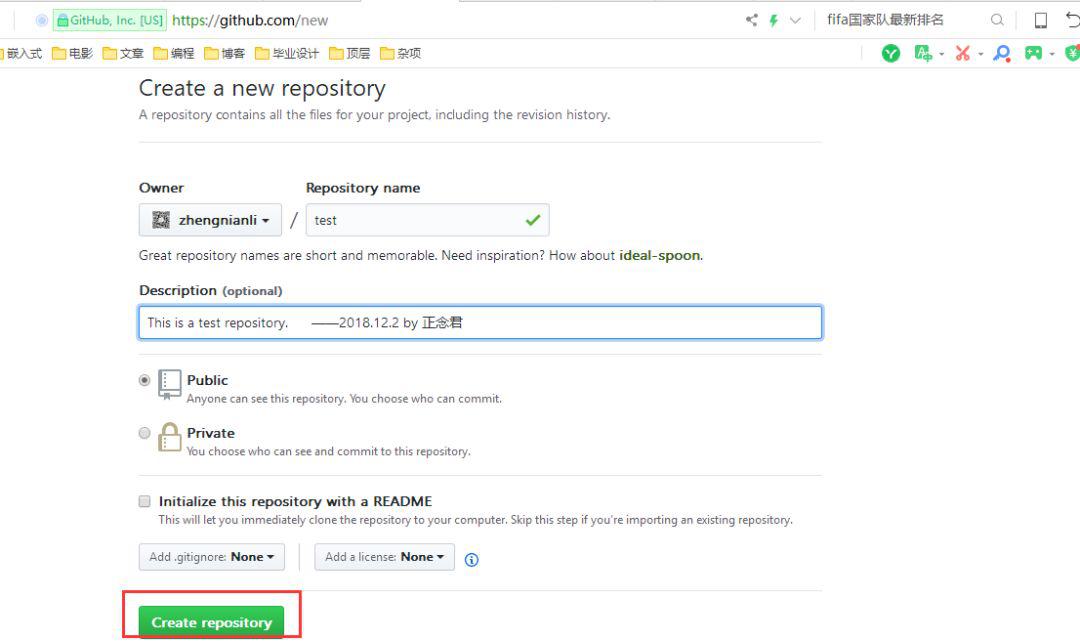Select the Public radio button
The height and width of the screenshot is (641, 1080).
(x=144, y=380)
